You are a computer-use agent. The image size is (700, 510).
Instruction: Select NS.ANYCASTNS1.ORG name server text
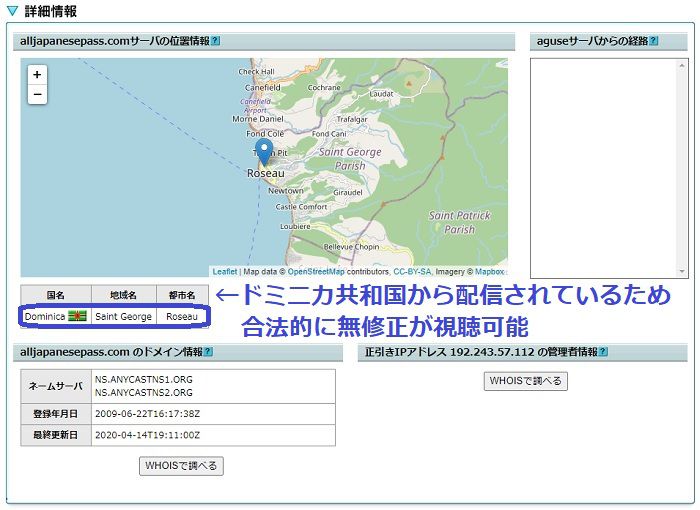[144, 380]
